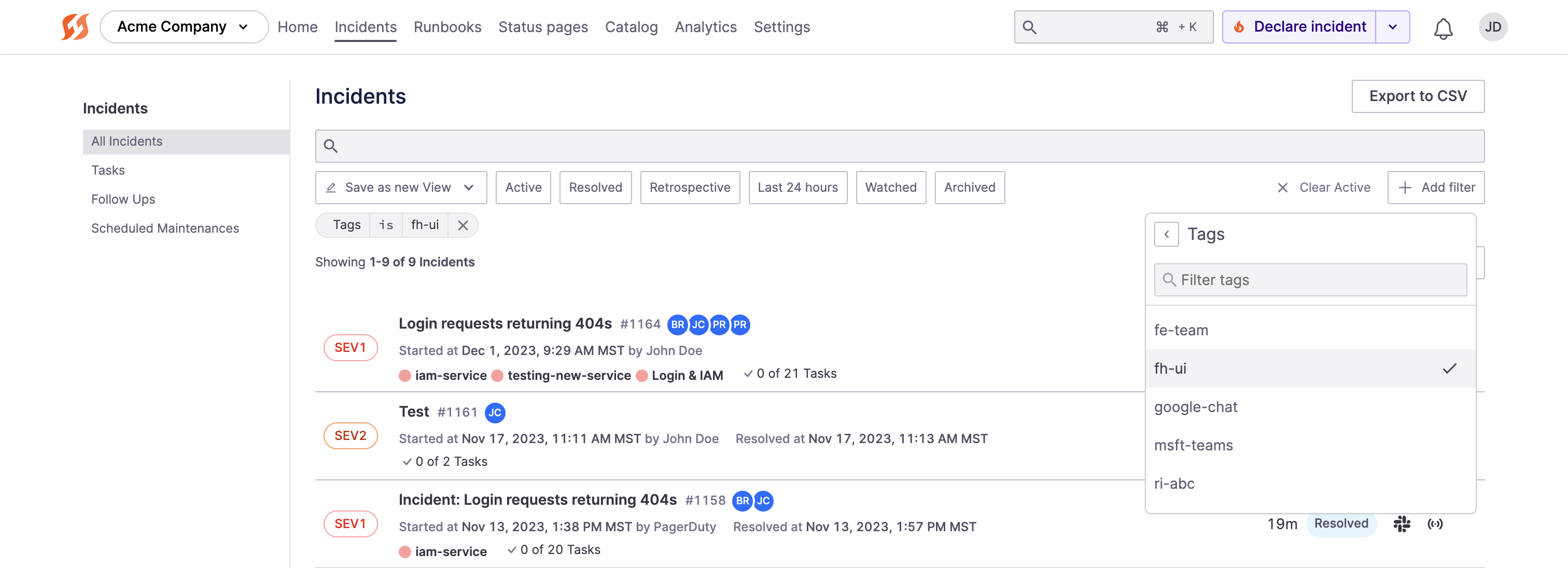The width and height of the screenshot is (1568, 568).
Task: Toggle the fh-ui tag option
Action: pos(1310,368)
